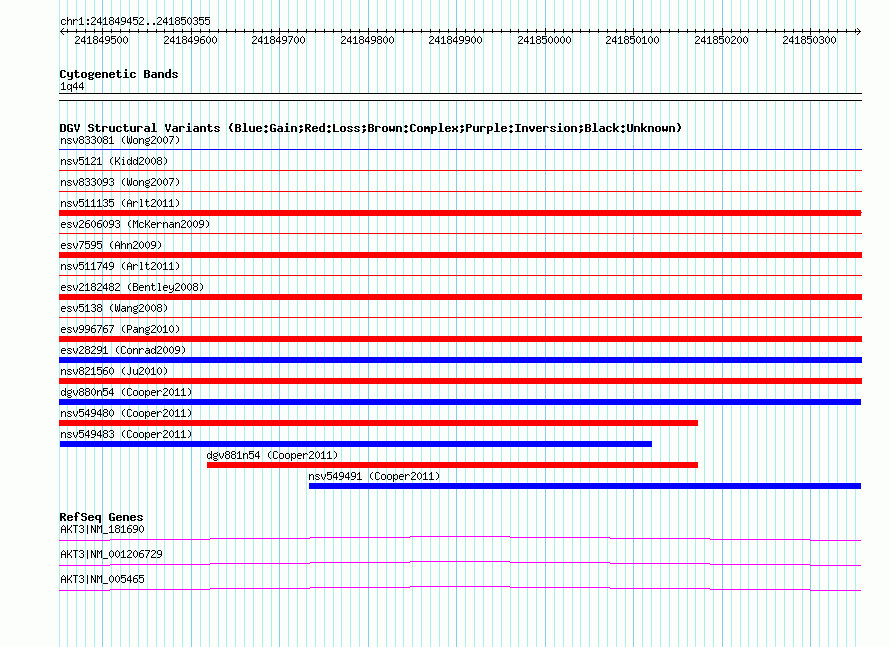Viewport: 890px width, 647px height.
Task: Select the RefSeq Genes track heading
Action: coord(101,517)
